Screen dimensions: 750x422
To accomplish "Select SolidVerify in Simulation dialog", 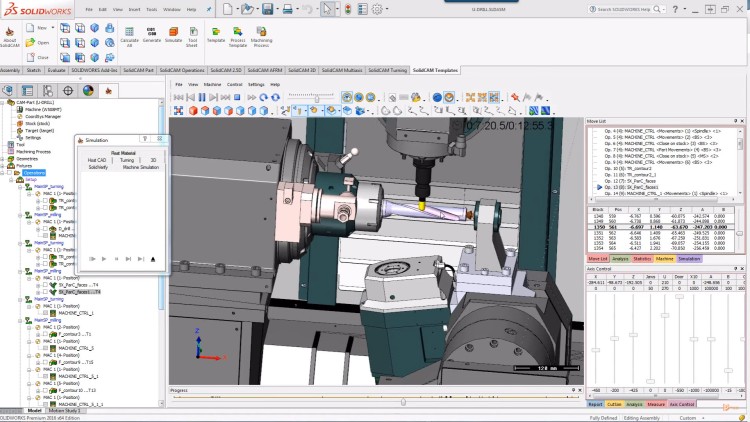I will (x=98, y=167).
